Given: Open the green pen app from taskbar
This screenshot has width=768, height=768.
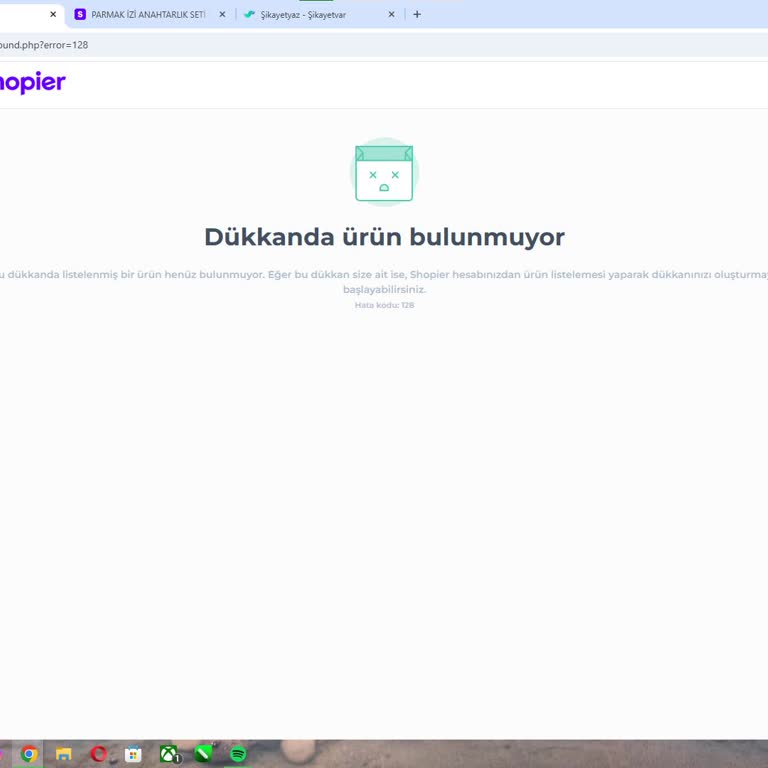Looking at the screenshot, I should (x=203, y=754).
